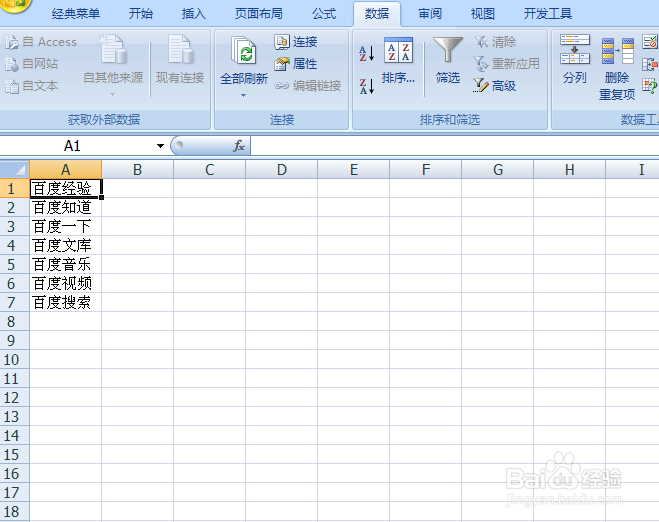Select column D header
This screenshot has height=522, width=659.
click(x=282, y=170)
